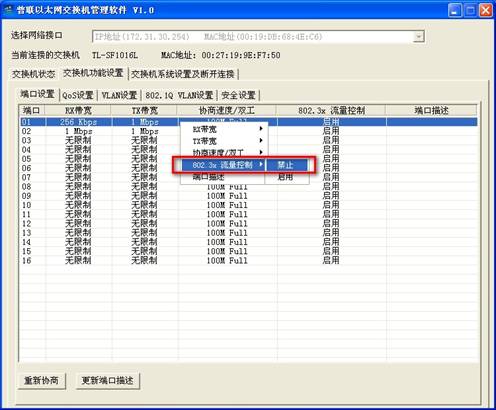The image size is (496, 410).
Task: Select the 交换机功能设置 tab
Action: (x=93, y=73)
